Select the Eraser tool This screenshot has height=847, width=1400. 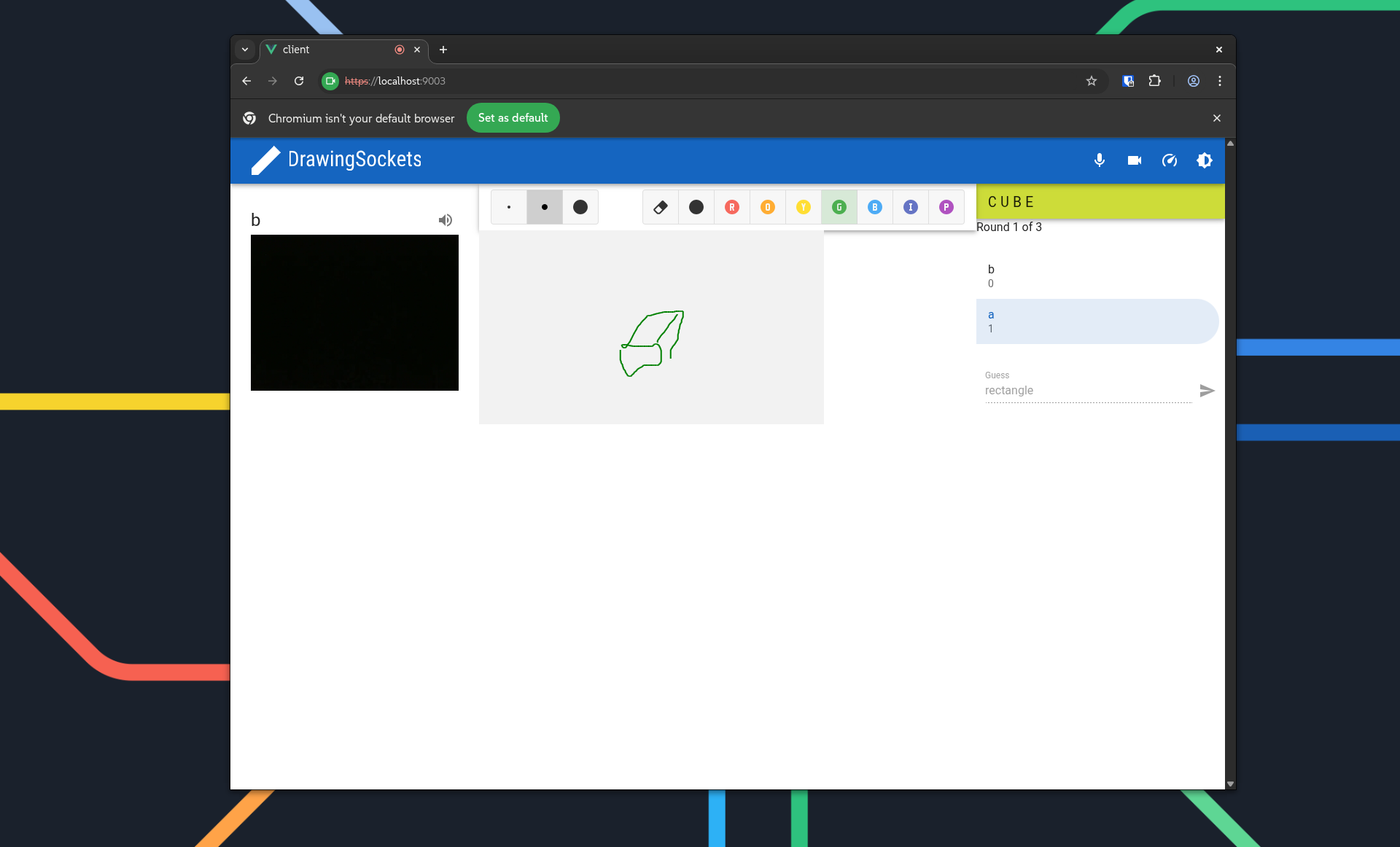[660, 207]
